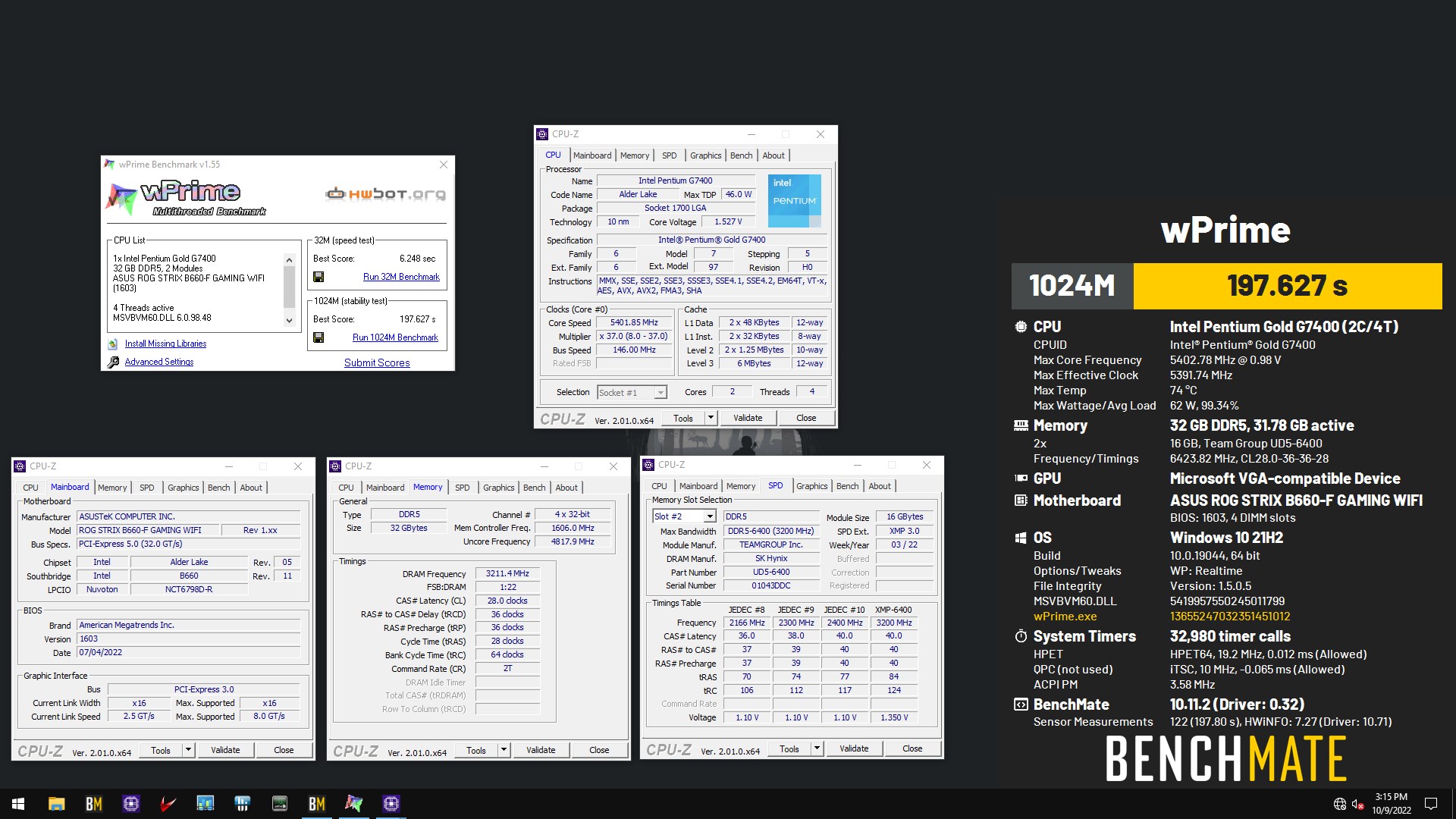This screenshot has height=819, width=1456.
Task: Click the red swoosh icon in the taskbar
Action: click(x=168, y=804)
